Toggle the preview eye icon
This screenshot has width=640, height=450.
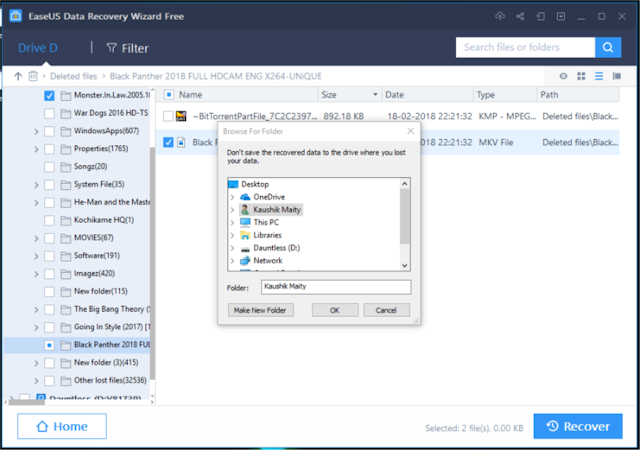[563, 76]
